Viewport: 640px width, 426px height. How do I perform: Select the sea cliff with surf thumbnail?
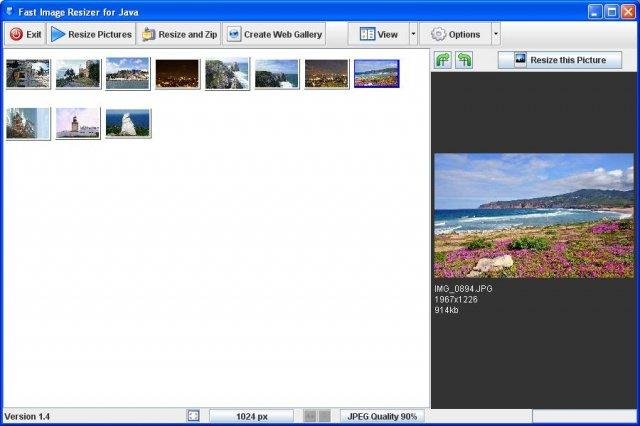pos(277,74)
